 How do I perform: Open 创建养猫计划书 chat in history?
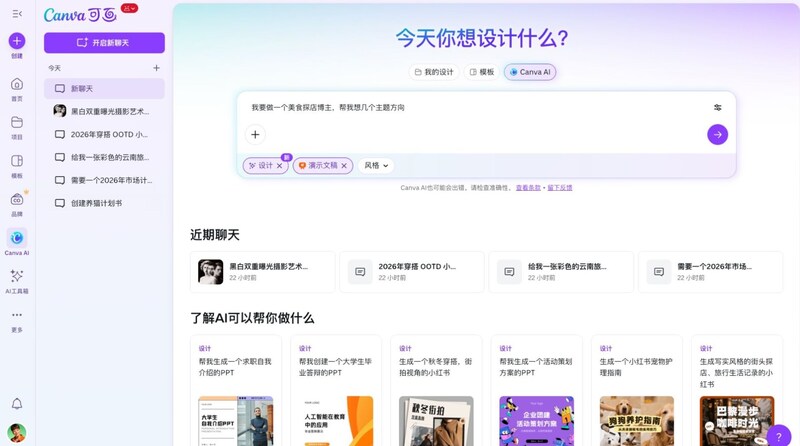(96, 203)
